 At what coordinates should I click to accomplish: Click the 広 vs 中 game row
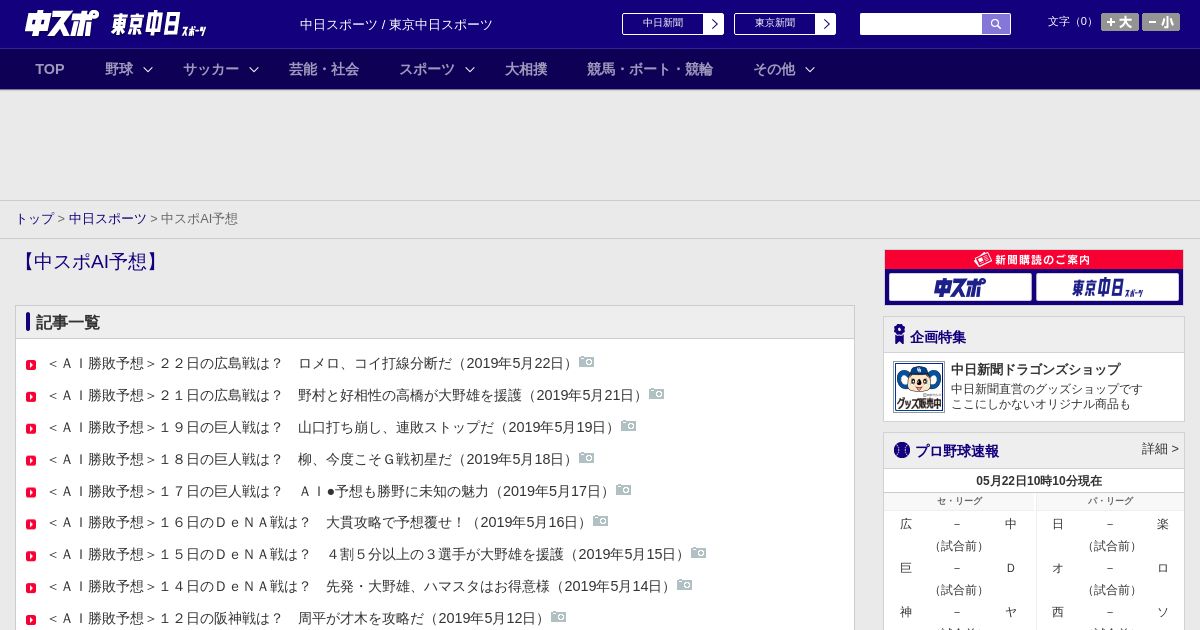click(959, 524)
